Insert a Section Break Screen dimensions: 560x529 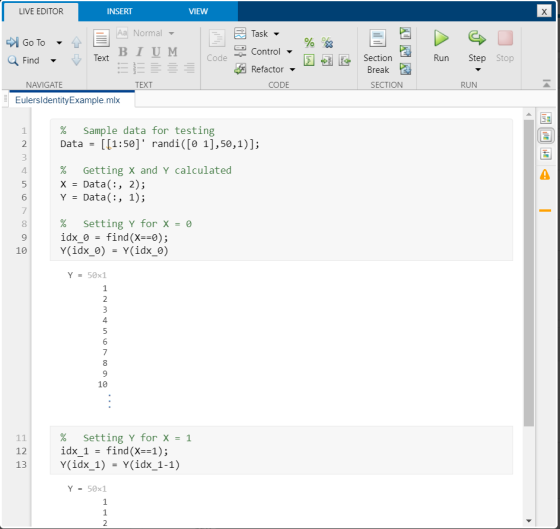(x=378, y=51)
